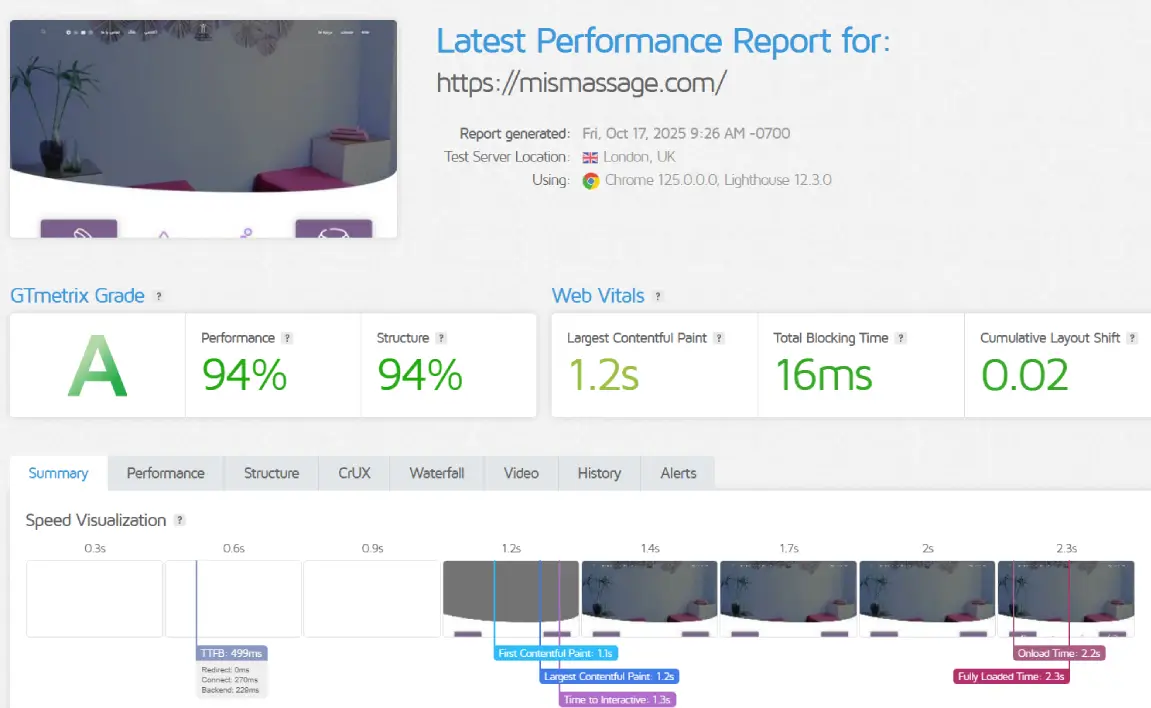Click the Fully Loaded Time marker
Screen dimensions: 1151x708
(x=1011, y=677)
